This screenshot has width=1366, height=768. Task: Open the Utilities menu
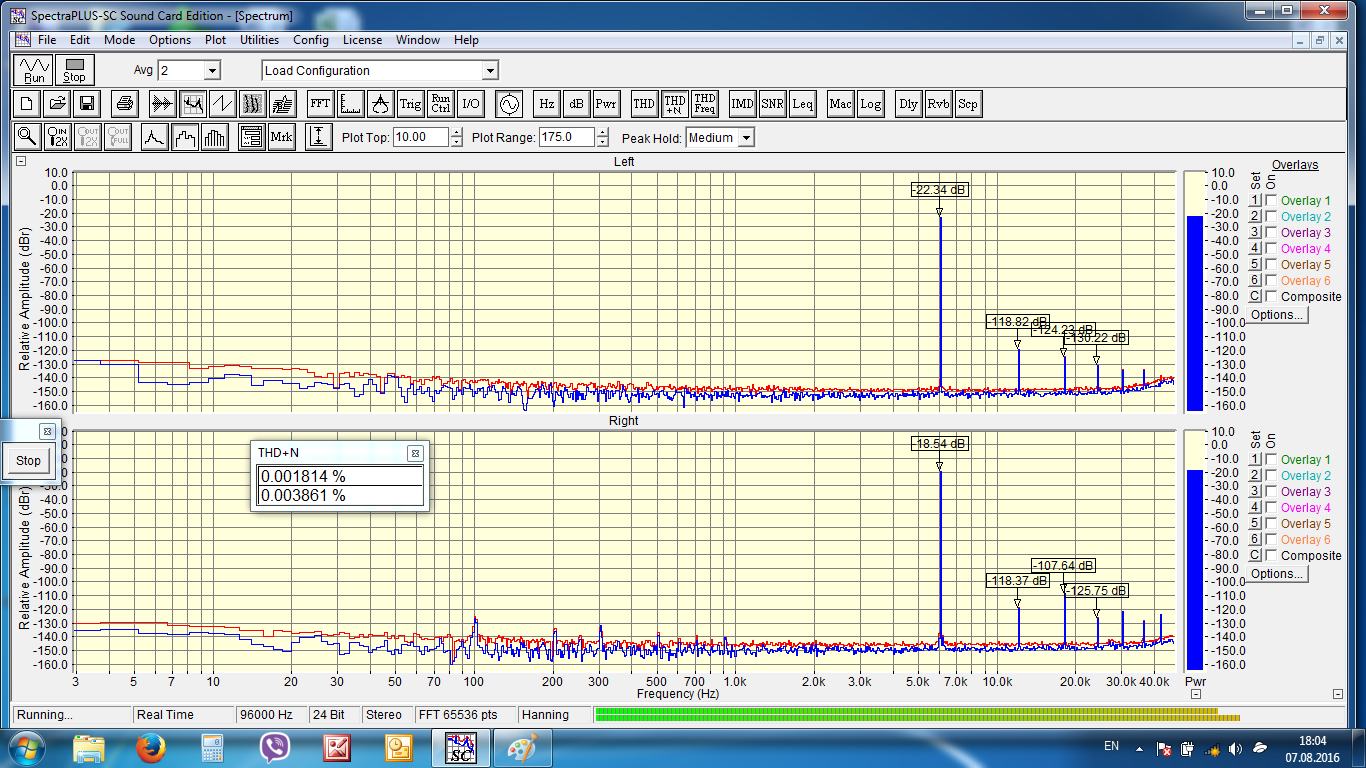click(x=259, y=40)
